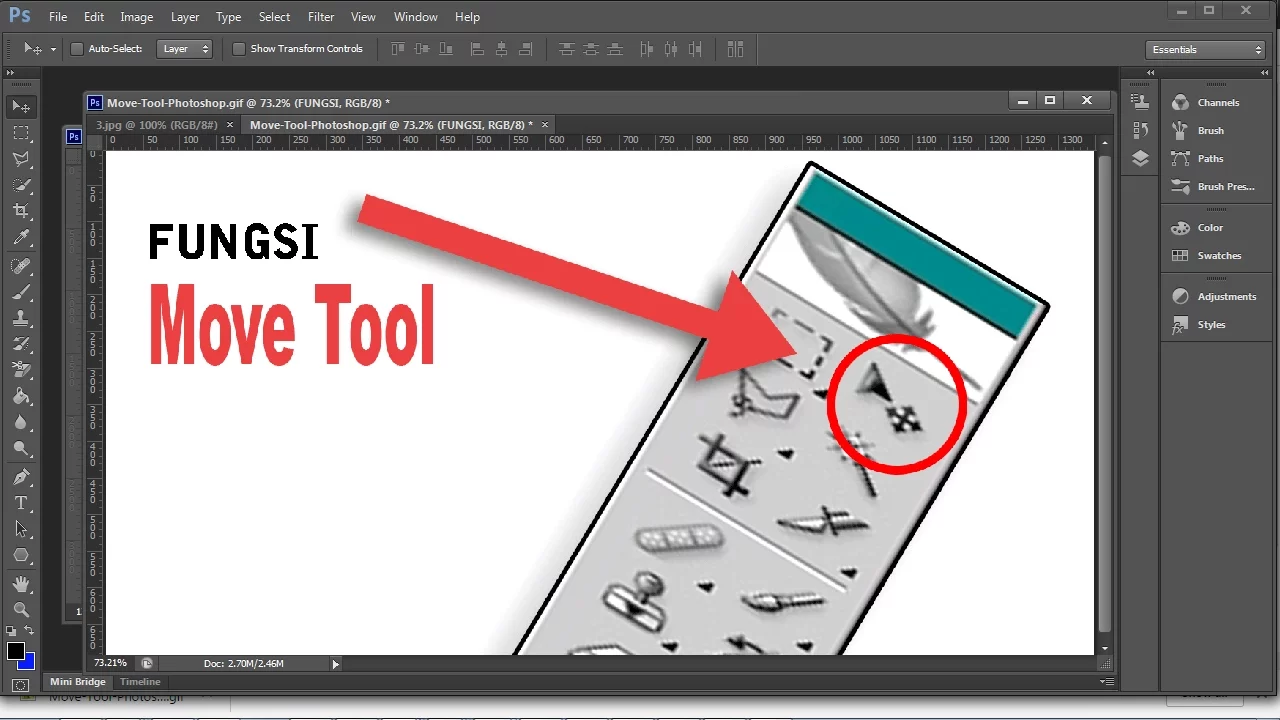Open the Layers panel icon in the dock
This screenshot has width=1280, height=720.
[x=1141, y=159]
